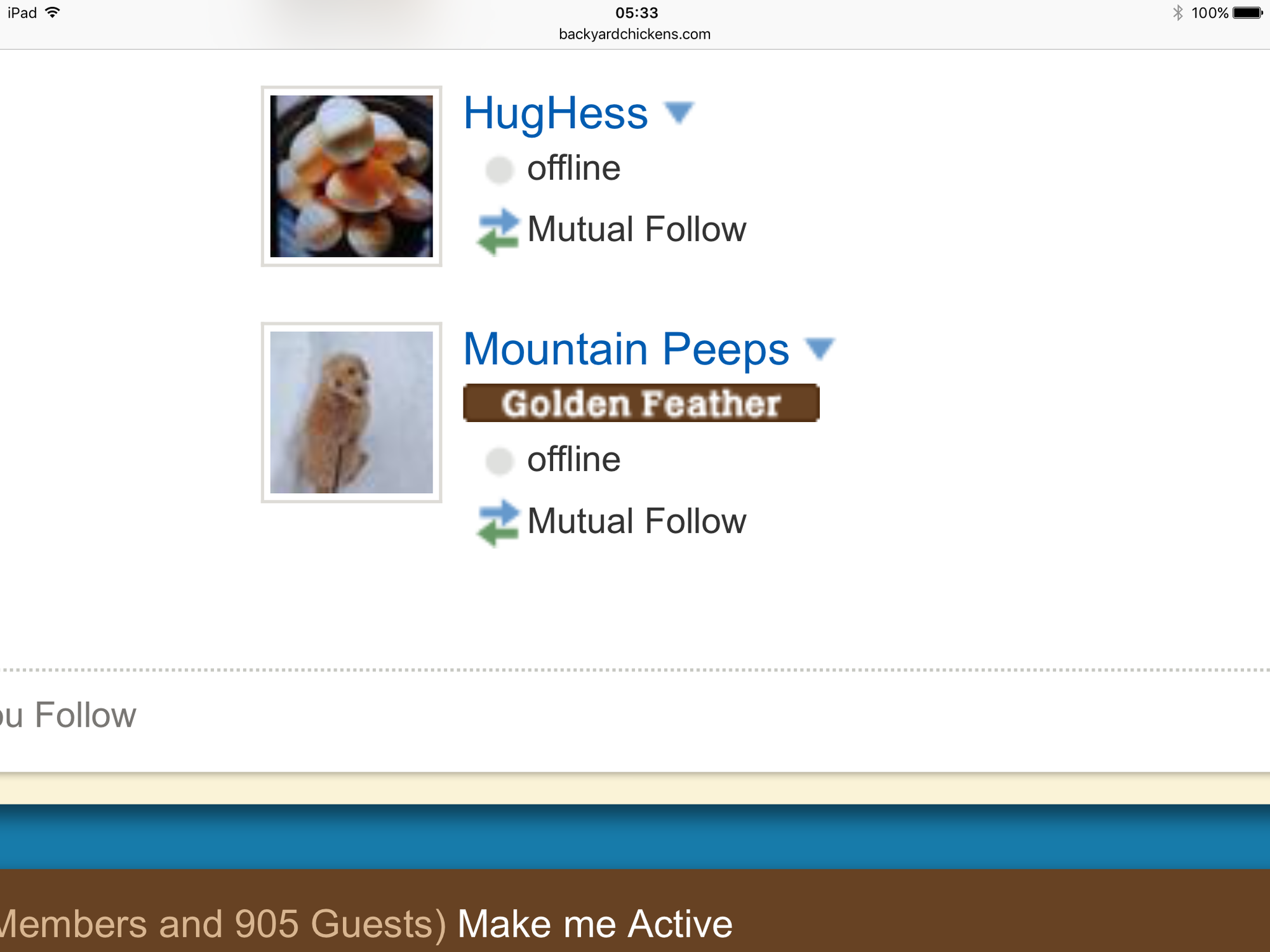Click Mutual Follow arrows icon for HugHess
This screenshot has width=1270, height=952.
click(x=498, y=231)
